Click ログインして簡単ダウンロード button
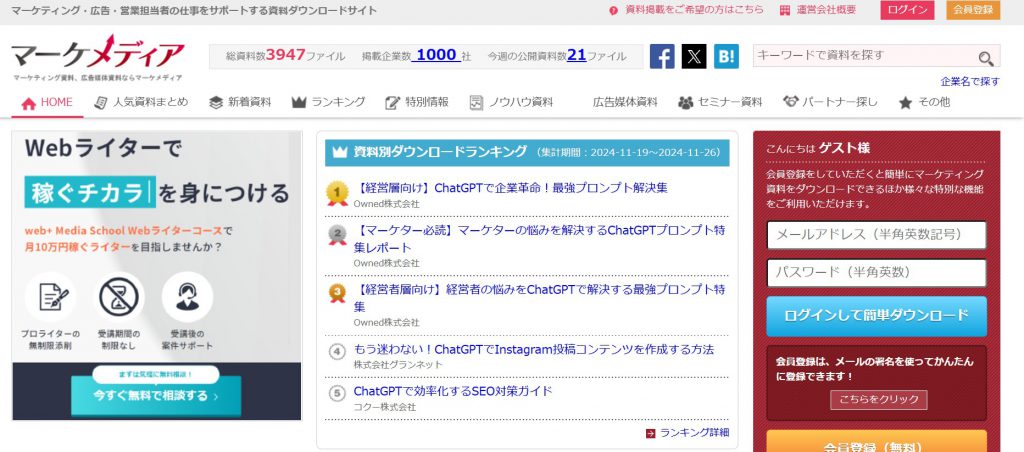The image size is (1024, 452). (x=876, y=316)
